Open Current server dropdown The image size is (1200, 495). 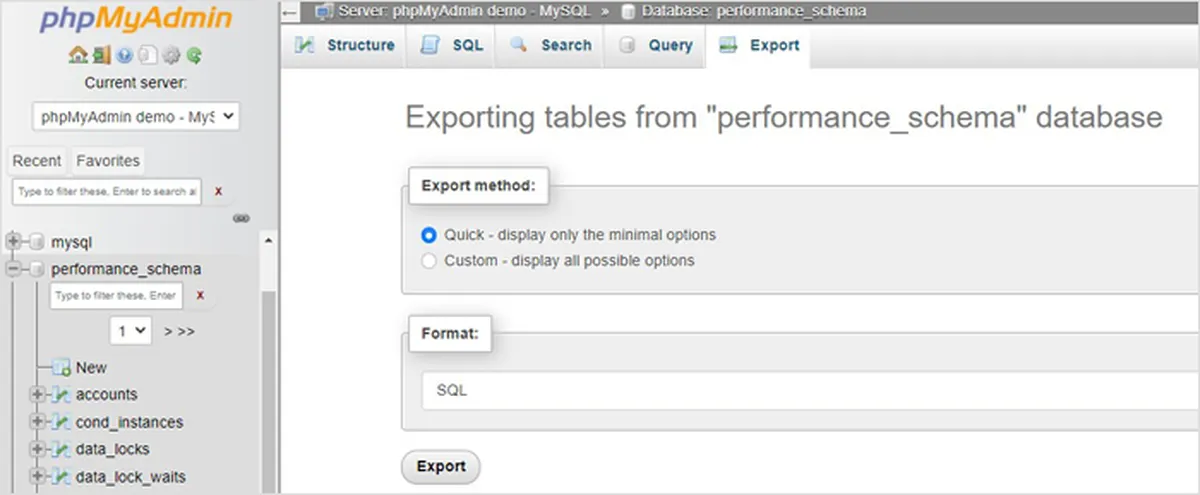136,116
